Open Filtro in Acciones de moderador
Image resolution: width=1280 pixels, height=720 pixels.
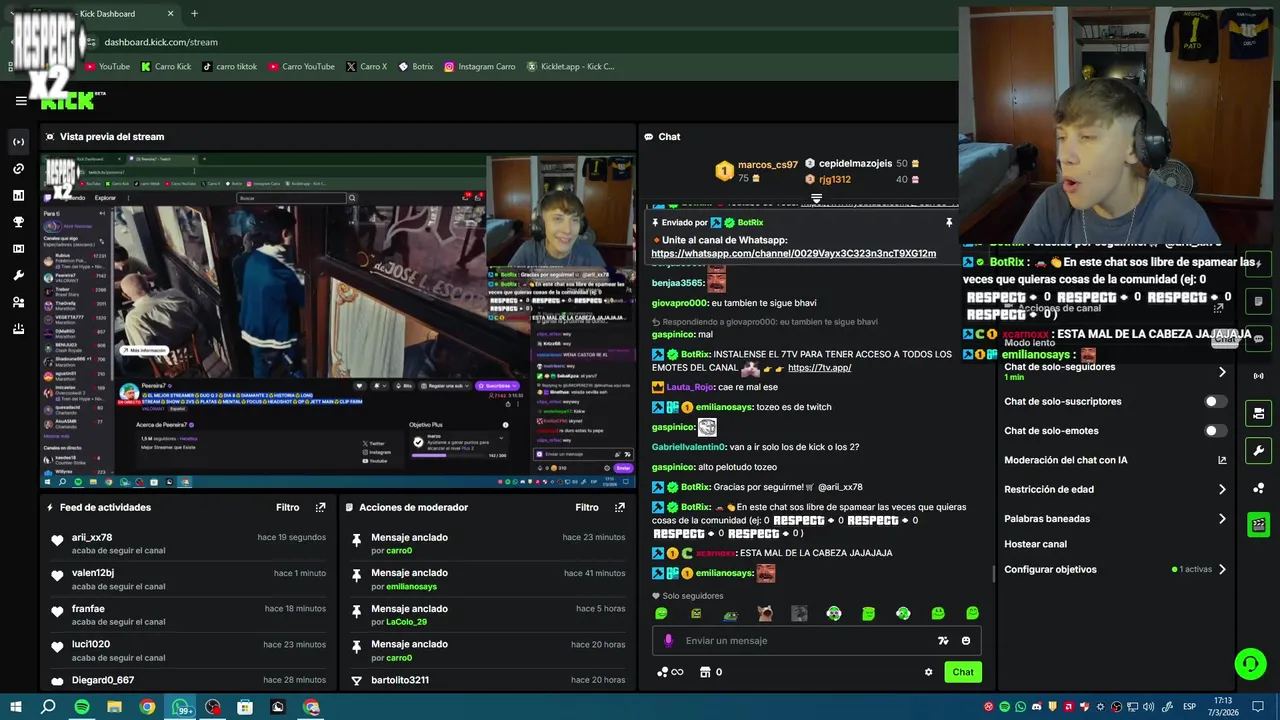pos(587,507)
